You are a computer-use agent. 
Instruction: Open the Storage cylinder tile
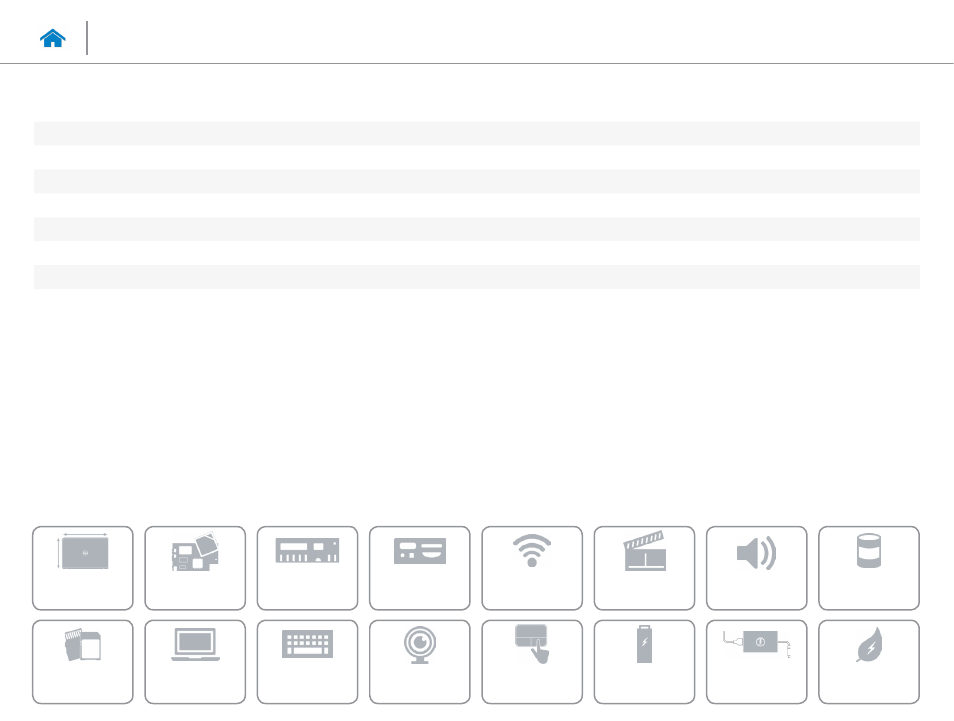pos(868,567)
